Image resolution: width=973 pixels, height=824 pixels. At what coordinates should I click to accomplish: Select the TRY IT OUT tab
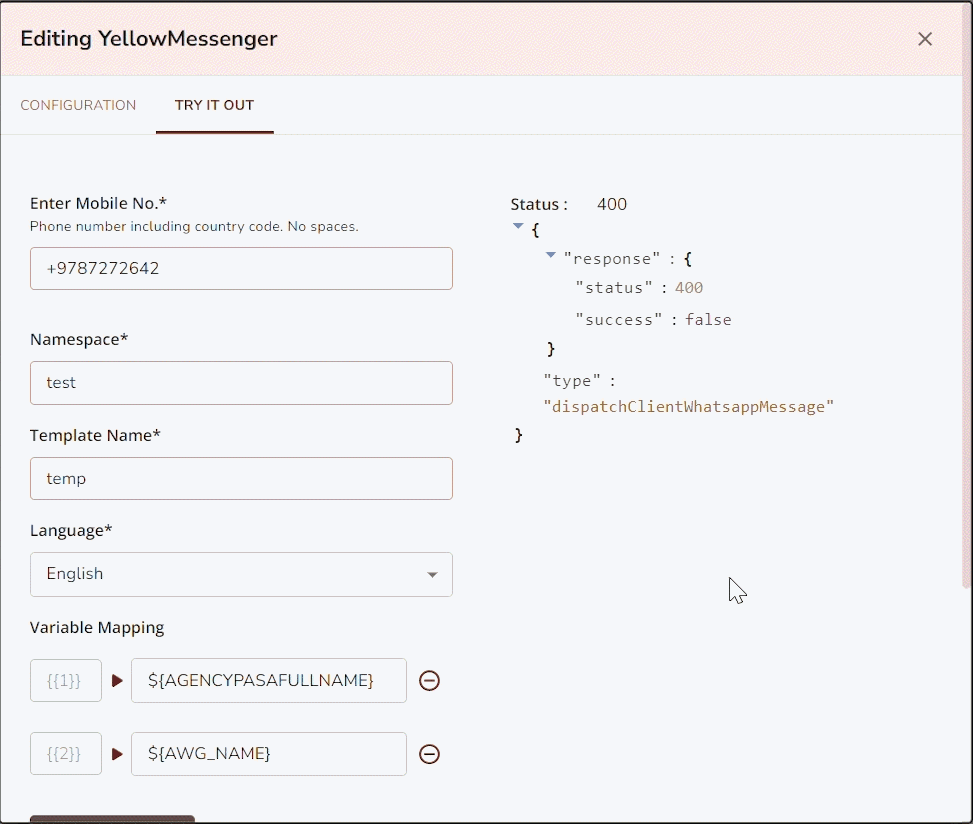click(x=214, y=105)
